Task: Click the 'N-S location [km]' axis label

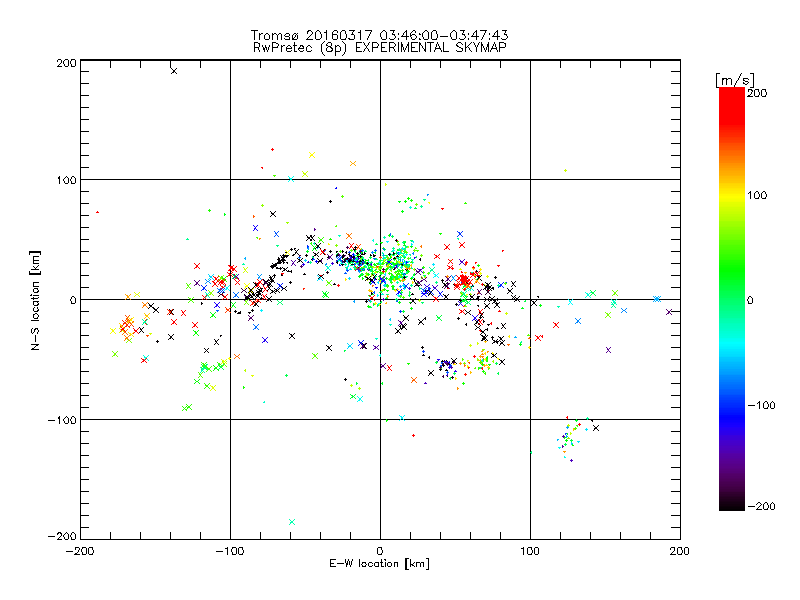Action: (x=35, y=300)
